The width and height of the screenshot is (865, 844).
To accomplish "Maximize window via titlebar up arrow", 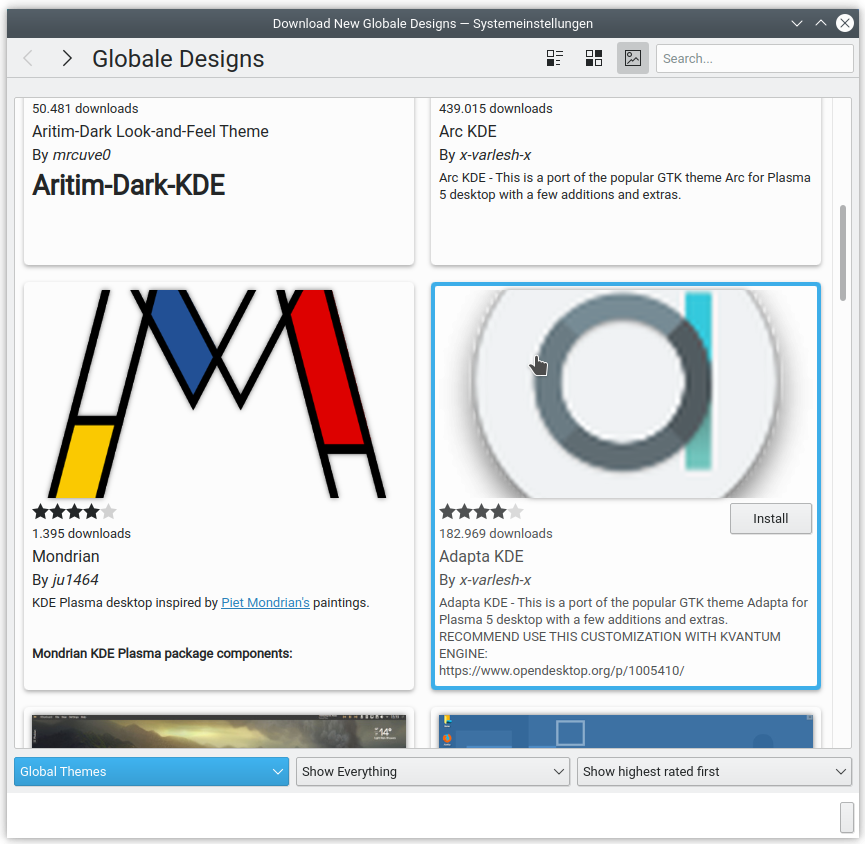I will (x=821, y=23).
